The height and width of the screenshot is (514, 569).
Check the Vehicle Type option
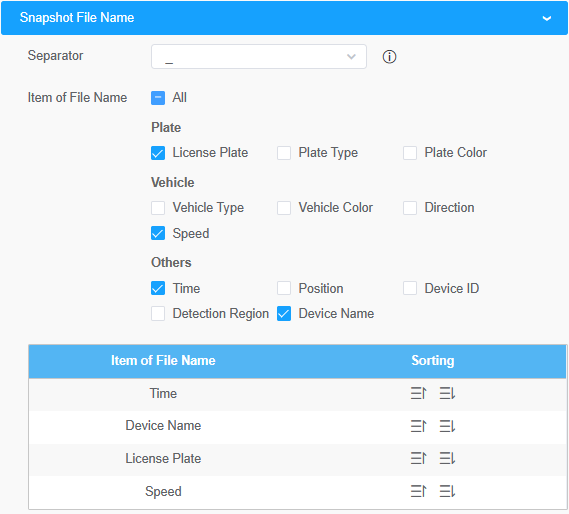click(158, 208)
